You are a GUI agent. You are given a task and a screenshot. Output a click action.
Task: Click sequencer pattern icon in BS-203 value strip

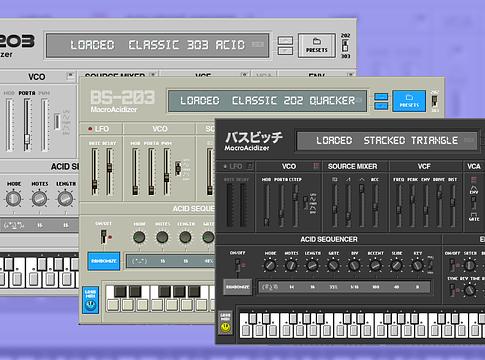coord(139,261)
